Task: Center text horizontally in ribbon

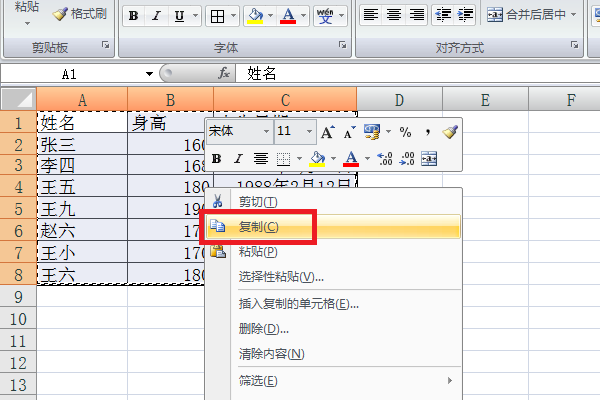Action: pos(394,15)
